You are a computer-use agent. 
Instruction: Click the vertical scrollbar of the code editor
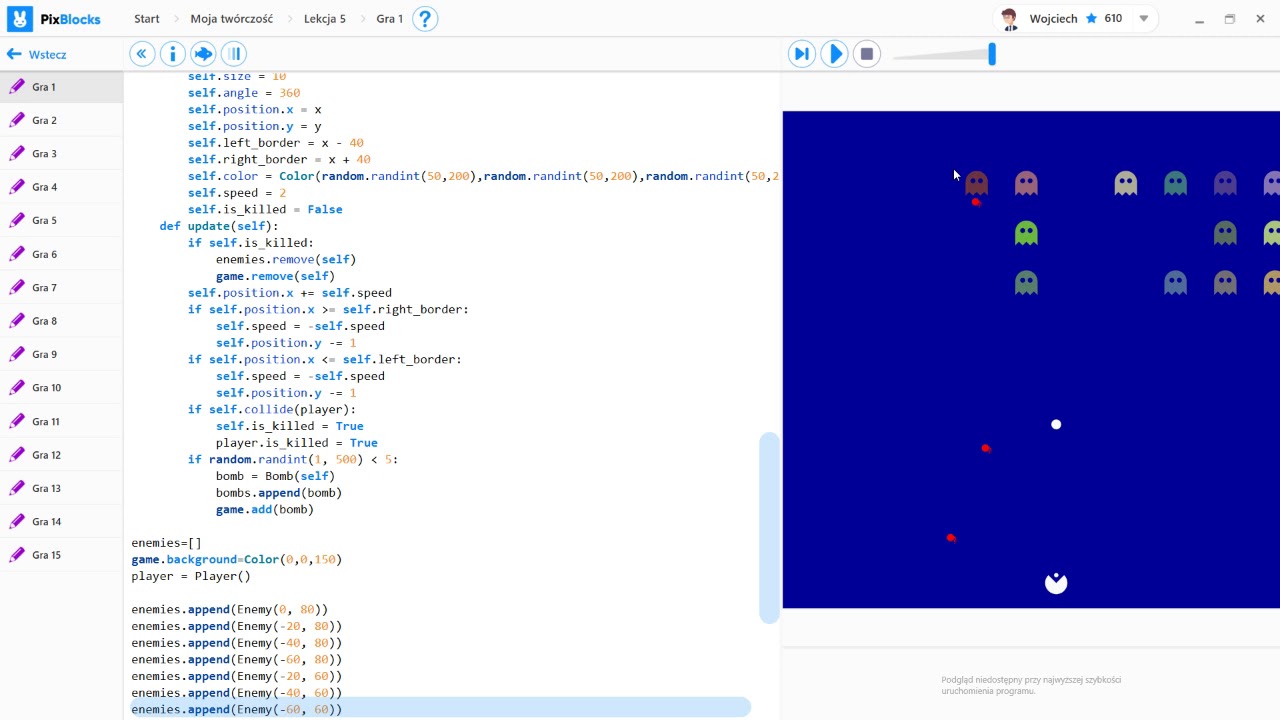[769, 527]
